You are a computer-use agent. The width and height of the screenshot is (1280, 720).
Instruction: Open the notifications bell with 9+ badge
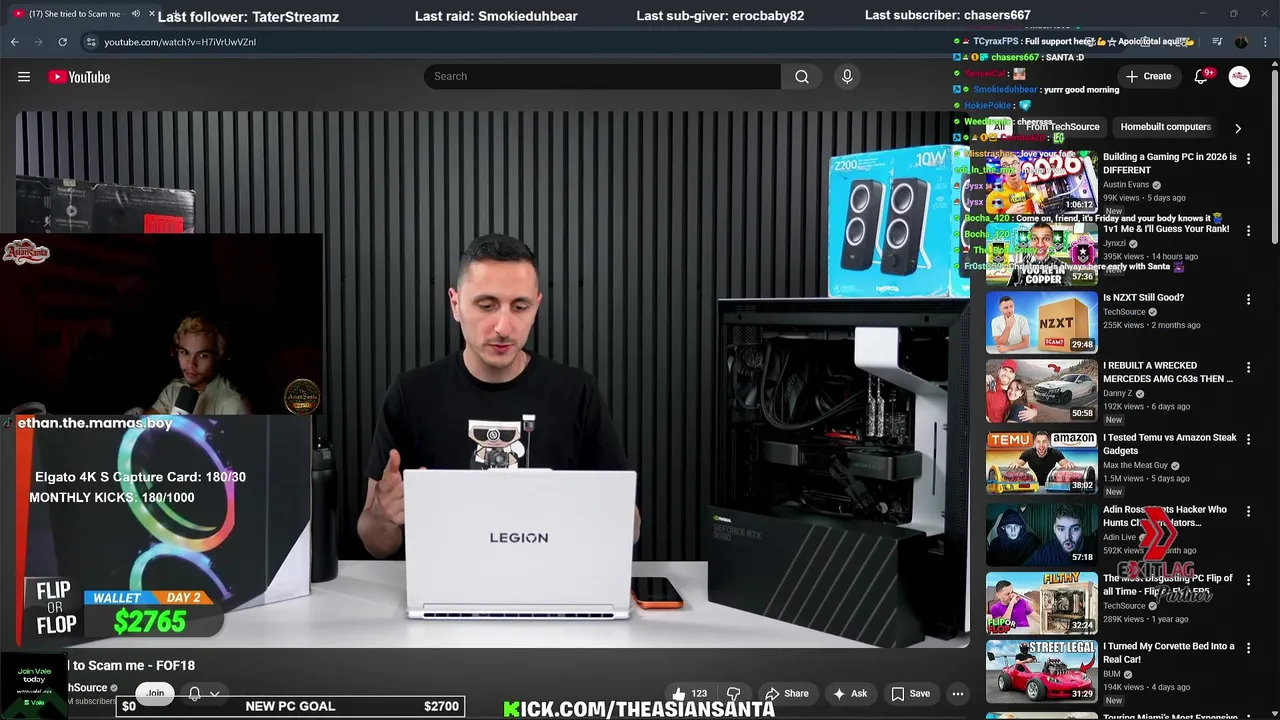[x=1201, y=77]
